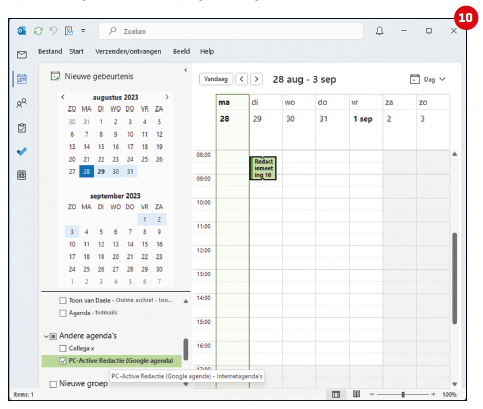Screen dimensions: 483x409
Task: Go to previous week arrow
Action: tap(242, 79)
